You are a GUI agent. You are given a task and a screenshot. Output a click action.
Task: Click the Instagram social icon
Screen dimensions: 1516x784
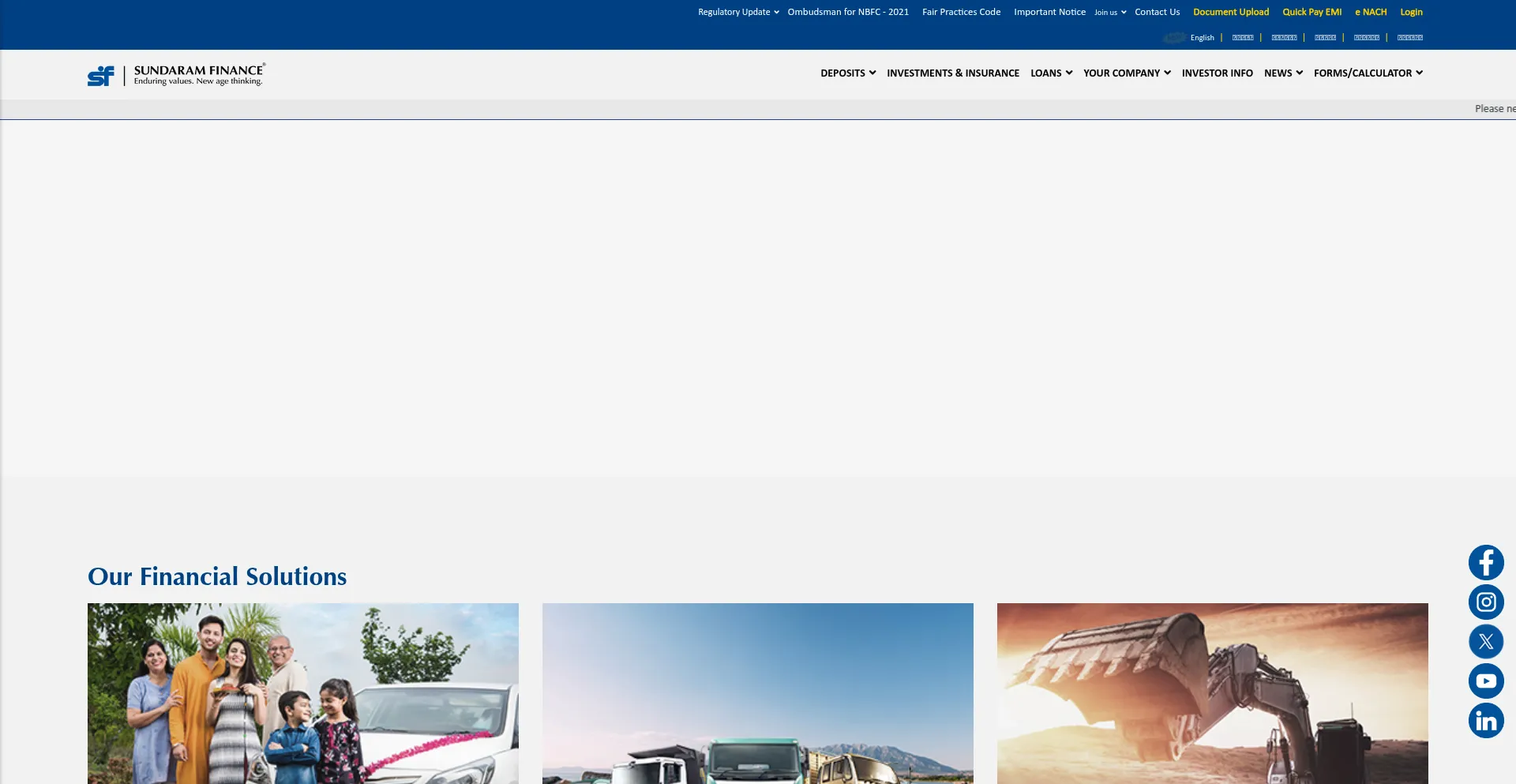[1486, 602]
